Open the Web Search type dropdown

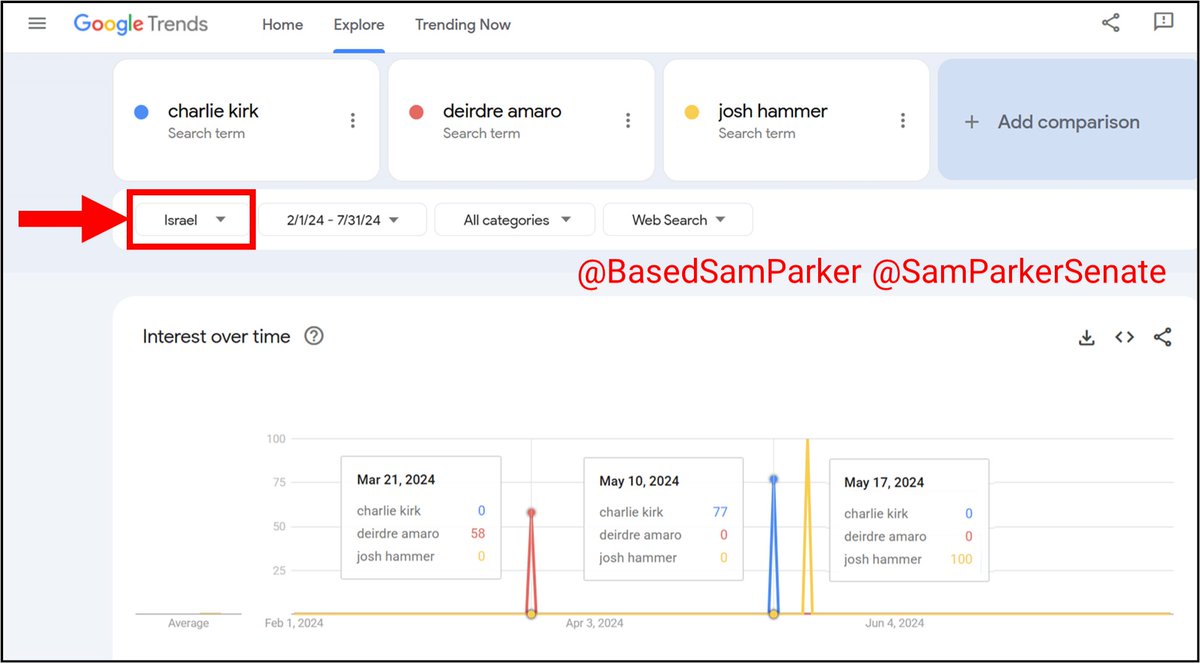click(x=678, y=220)
